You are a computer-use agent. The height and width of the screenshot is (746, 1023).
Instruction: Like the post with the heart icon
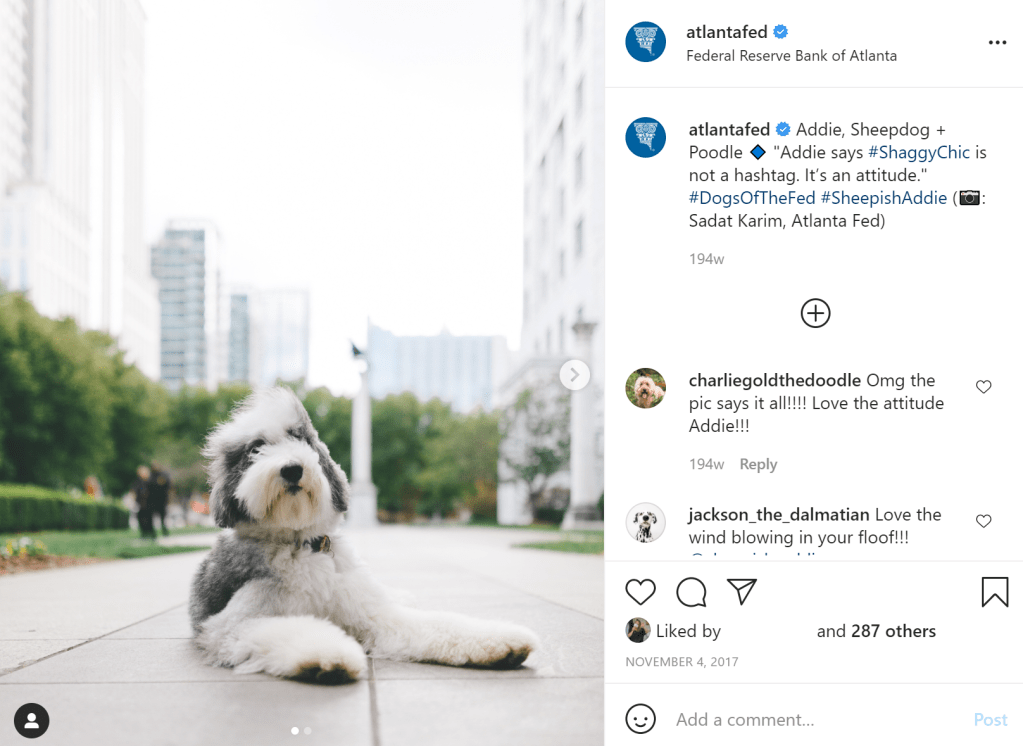click(x=640, y=592)
